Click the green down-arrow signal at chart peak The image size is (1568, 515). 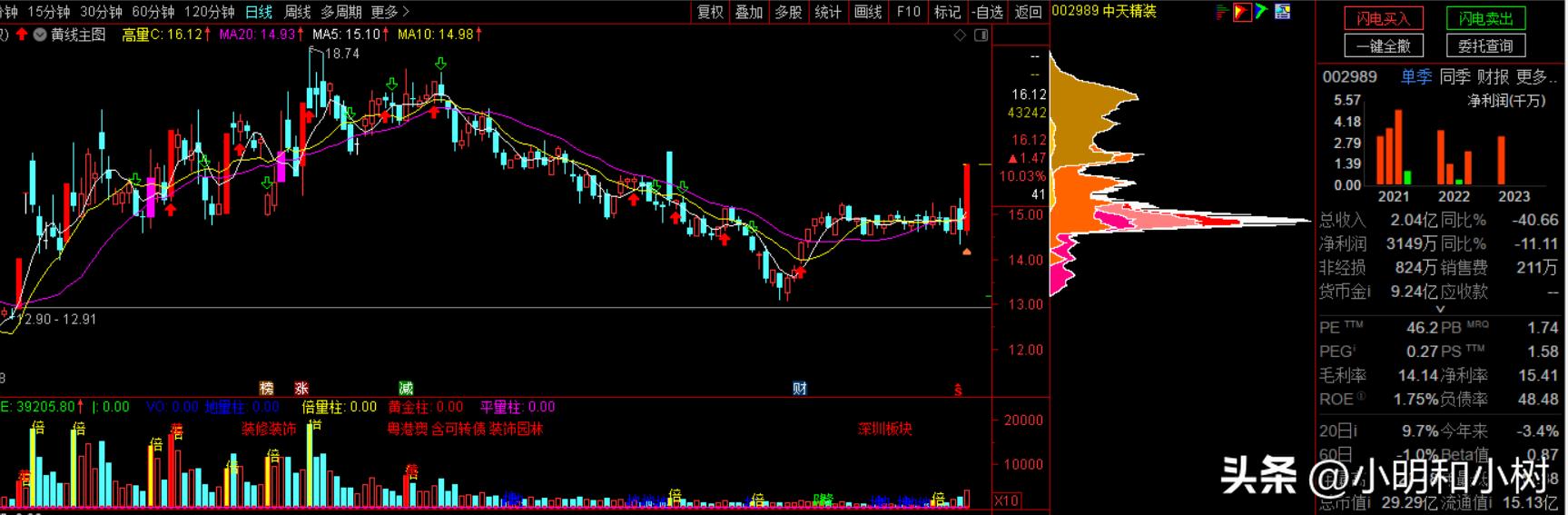click(440, 64)
